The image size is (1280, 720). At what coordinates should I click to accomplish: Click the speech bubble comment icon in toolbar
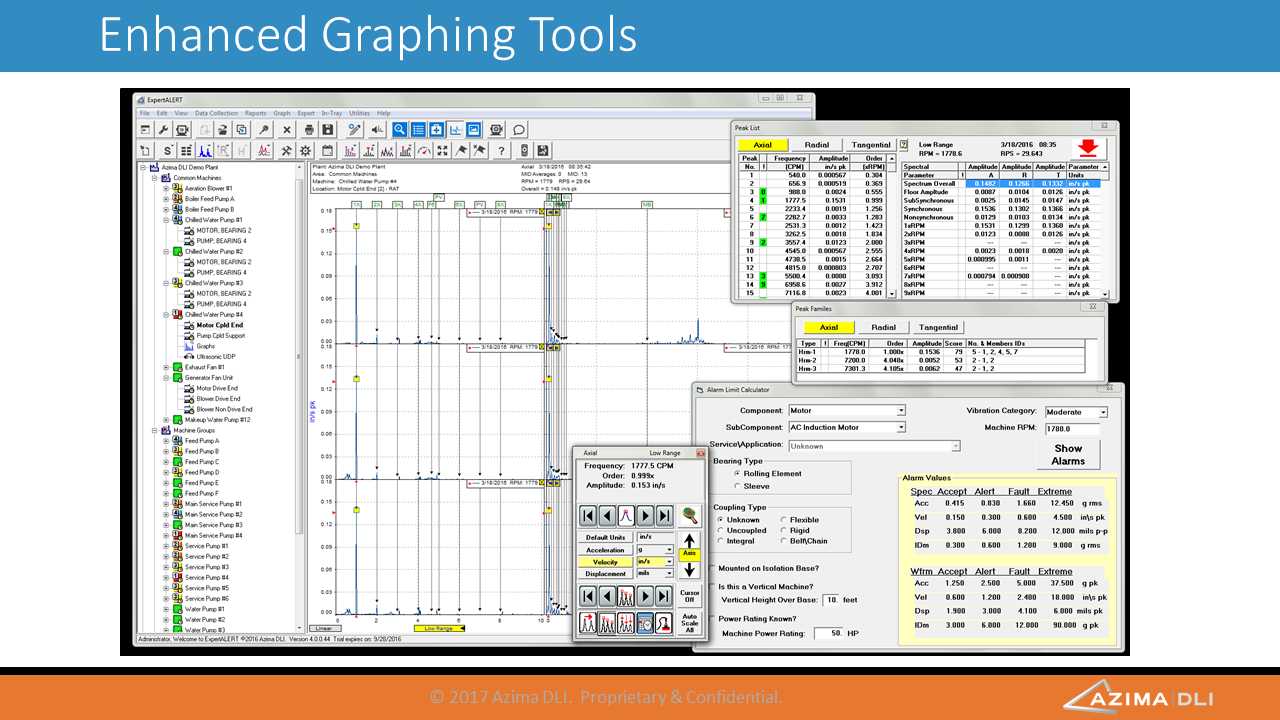(x=518, y=129)
